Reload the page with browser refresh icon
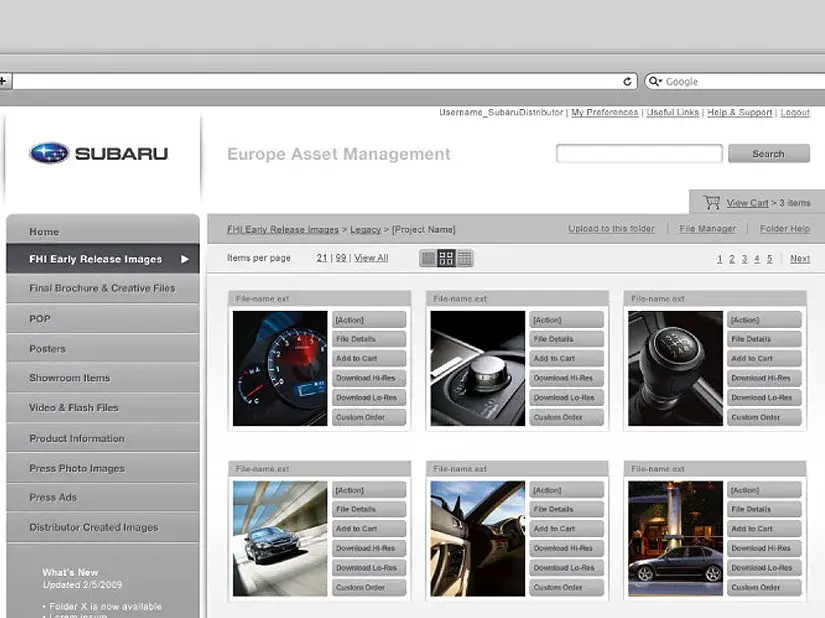 click(628, 82)
